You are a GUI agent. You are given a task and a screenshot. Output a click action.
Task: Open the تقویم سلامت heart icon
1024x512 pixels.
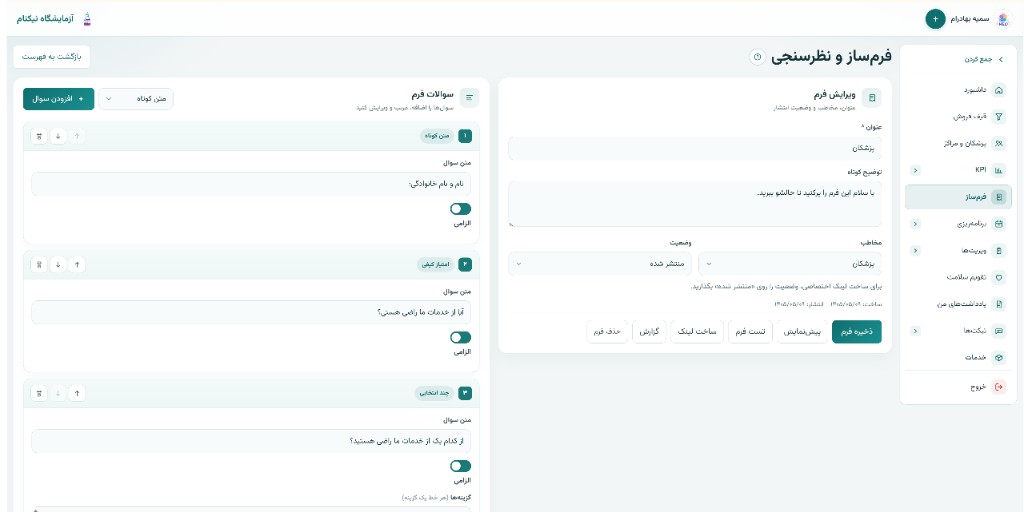[998, 277]
